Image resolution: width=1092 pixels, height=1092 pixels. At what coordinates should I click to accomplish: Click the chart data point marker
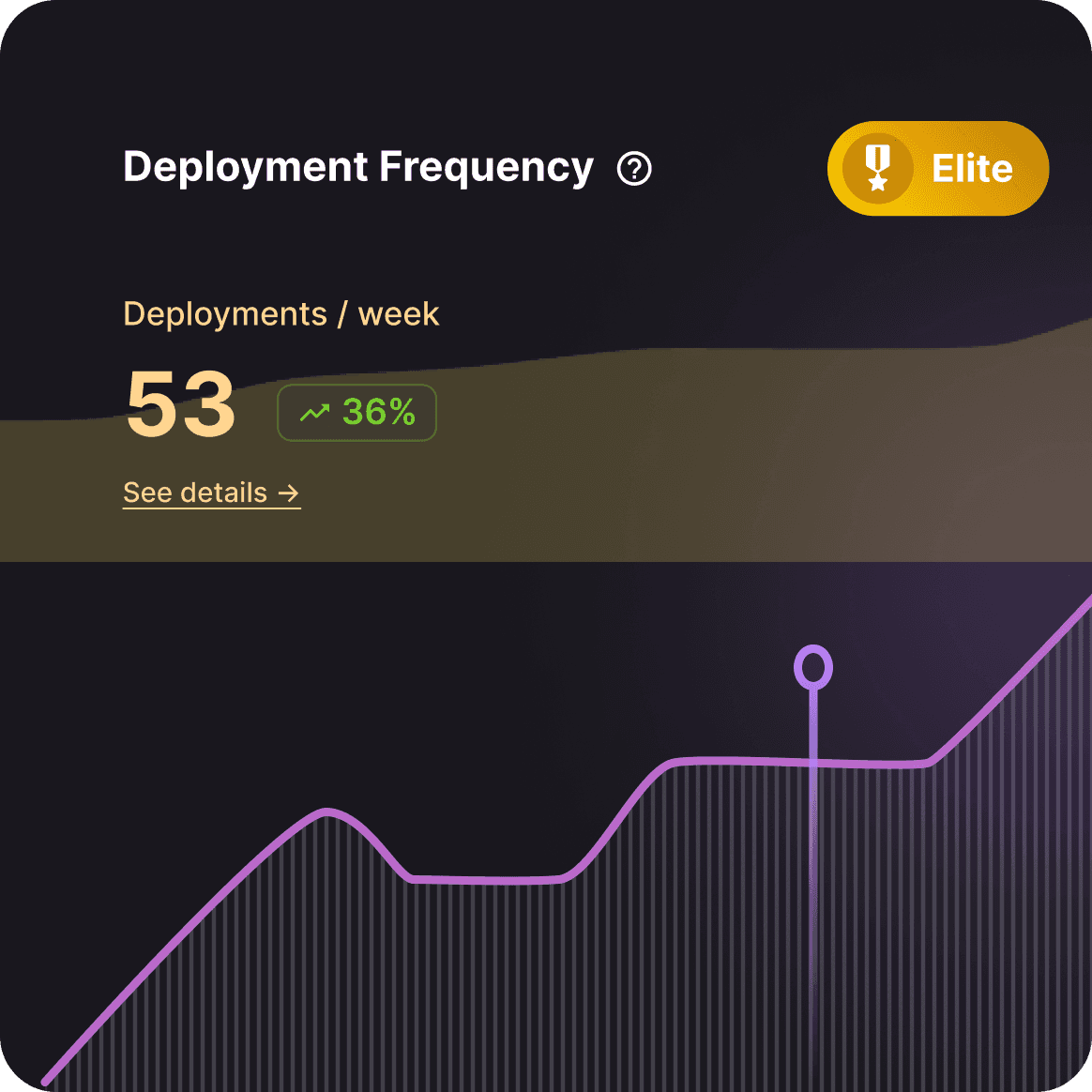(x=812, y=667)
